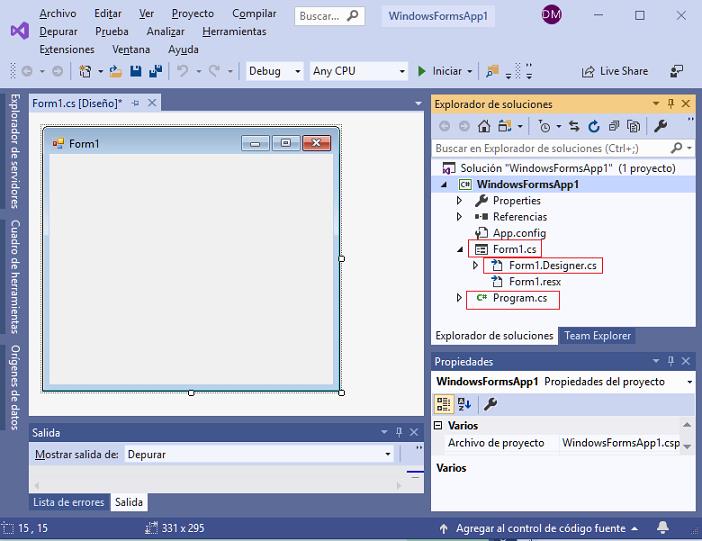The height and width of the screenshot is (541, 702).
Task: Click the Iniciar start button label
Action: (x=447, y=71)
